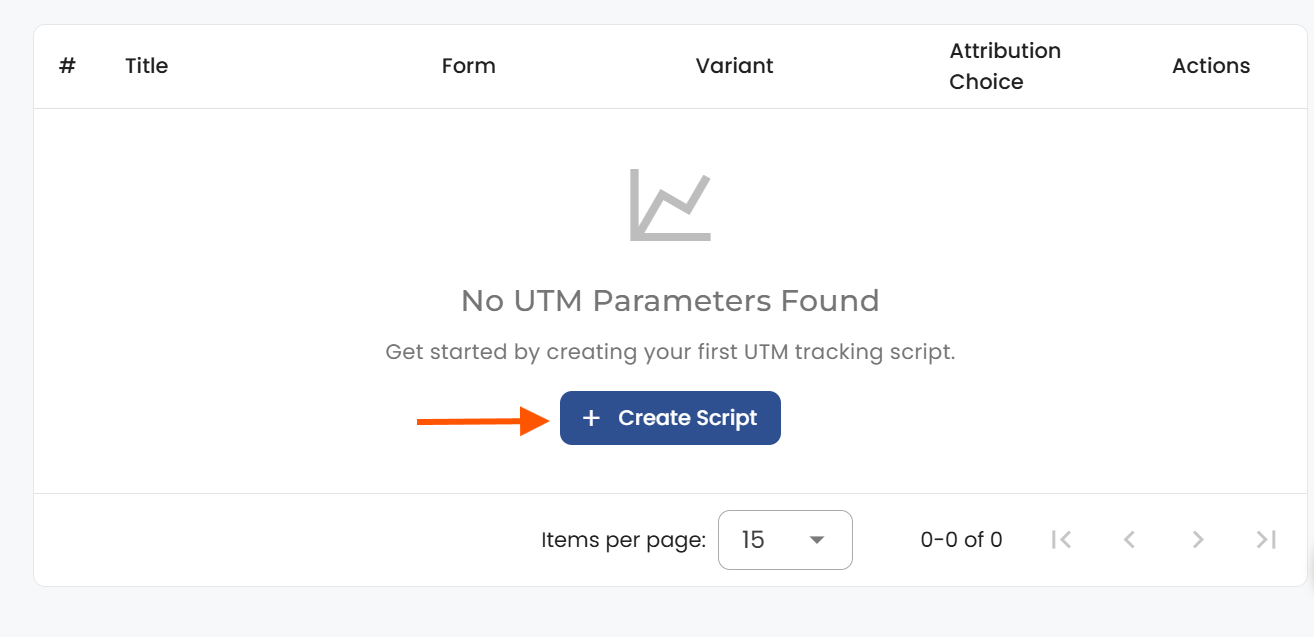
Task: Click the Get started description text
Action: point(670,352)
